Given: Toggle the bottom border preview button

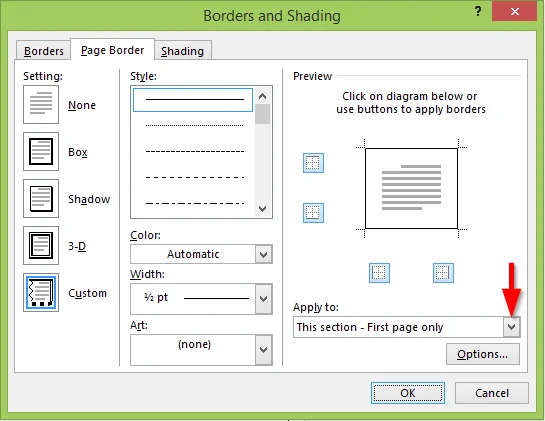Looking at the screenshot, I should click(x=313, y=213).
